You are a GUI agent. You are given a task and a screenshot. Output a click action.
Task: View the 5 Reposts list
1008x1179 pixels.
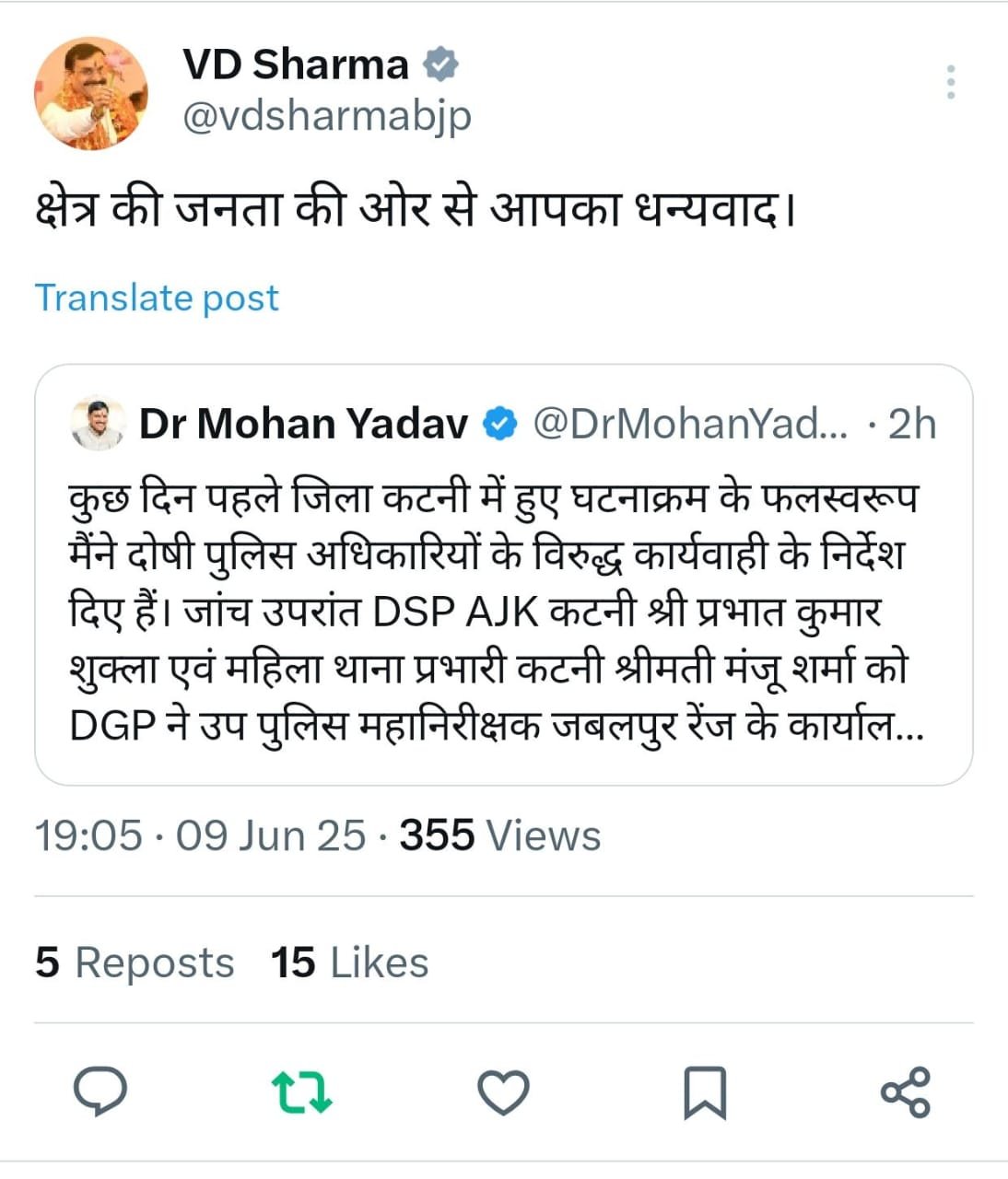click(135, 963)
